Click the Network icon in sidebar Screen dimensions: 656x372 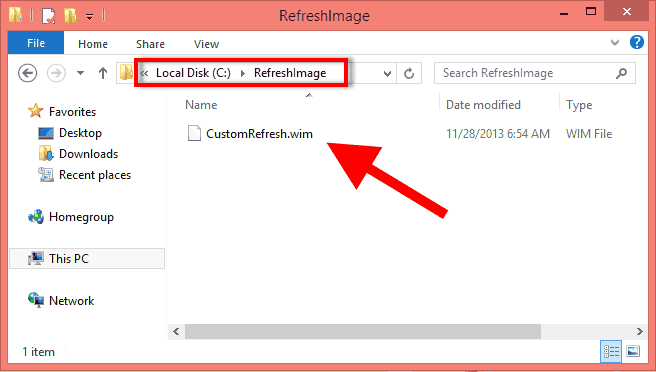pos(36,300)
